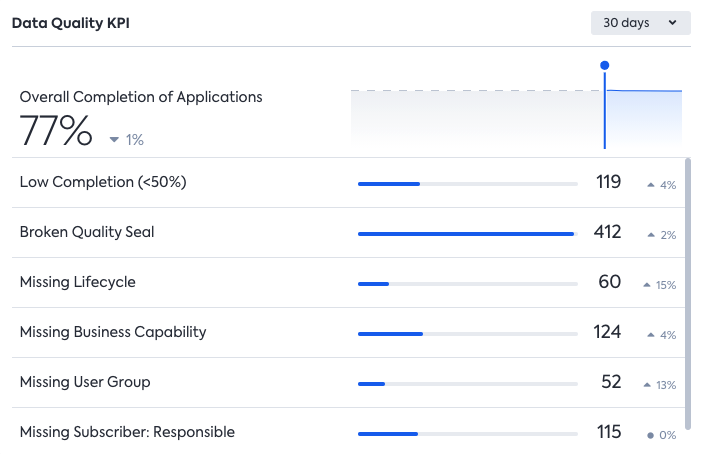702x454 pixels.
Task: Select the Missing Lifecycle row label
Action: (x=77, y=282)
